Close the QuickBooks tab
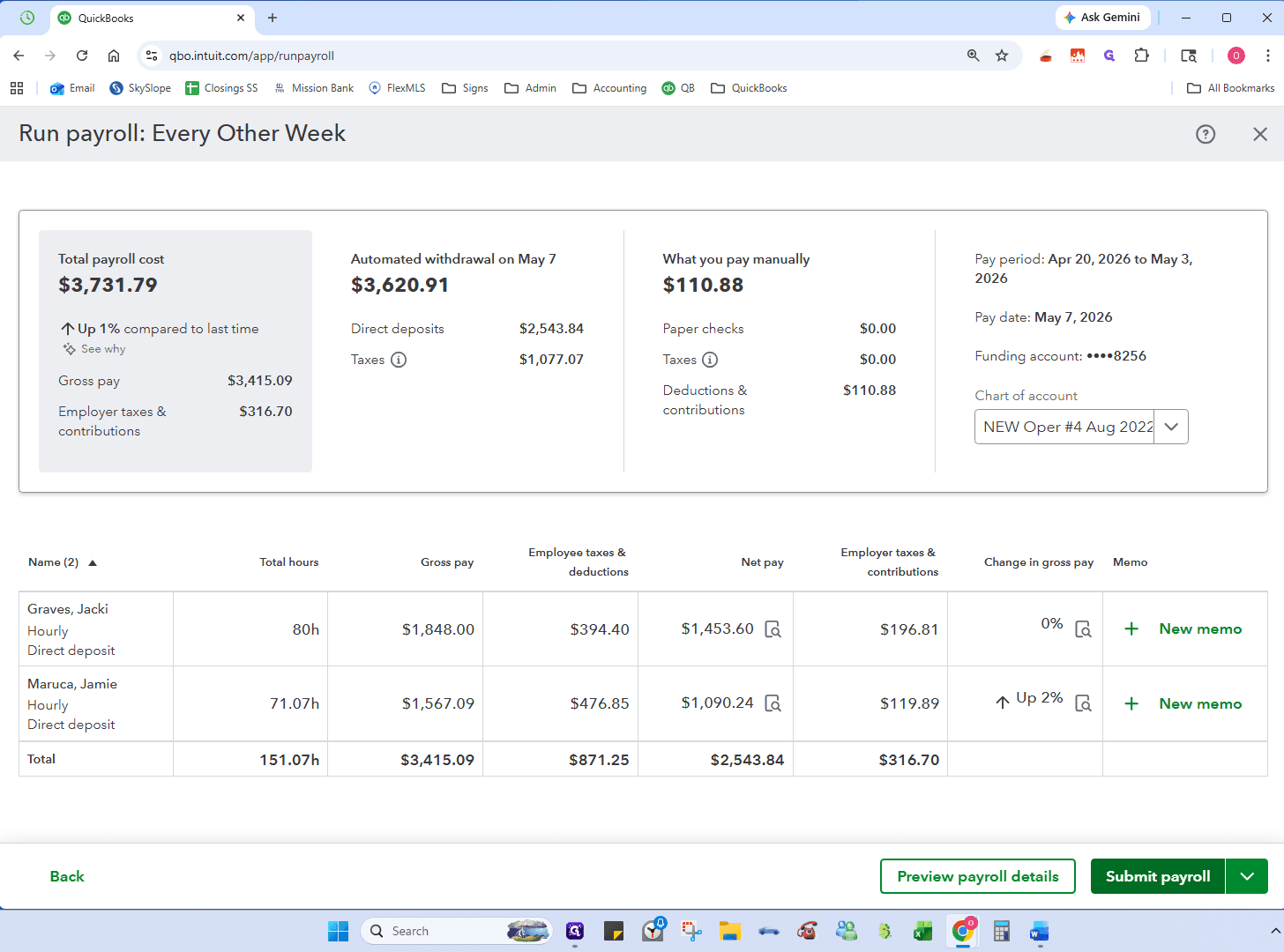Screen dimensions: 1284x952 (x=241, y=18)
